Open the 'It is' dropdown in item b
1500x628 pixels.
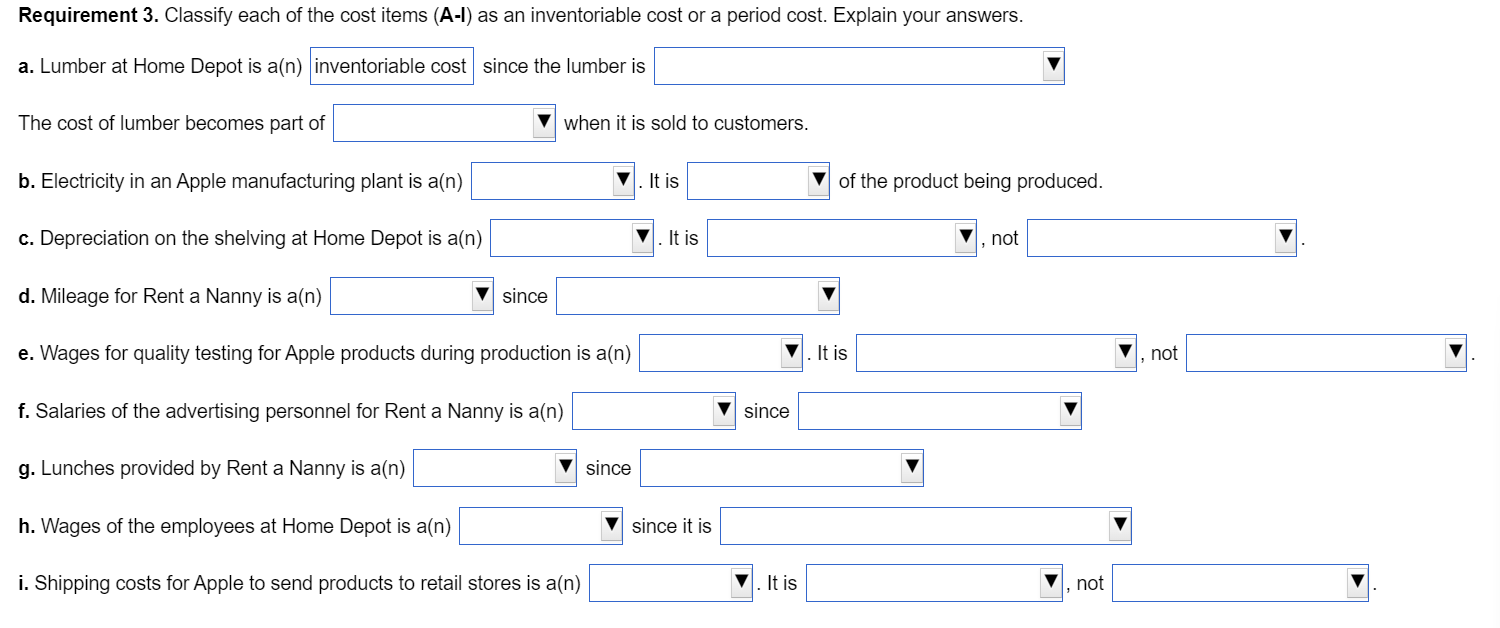(819, 180)
